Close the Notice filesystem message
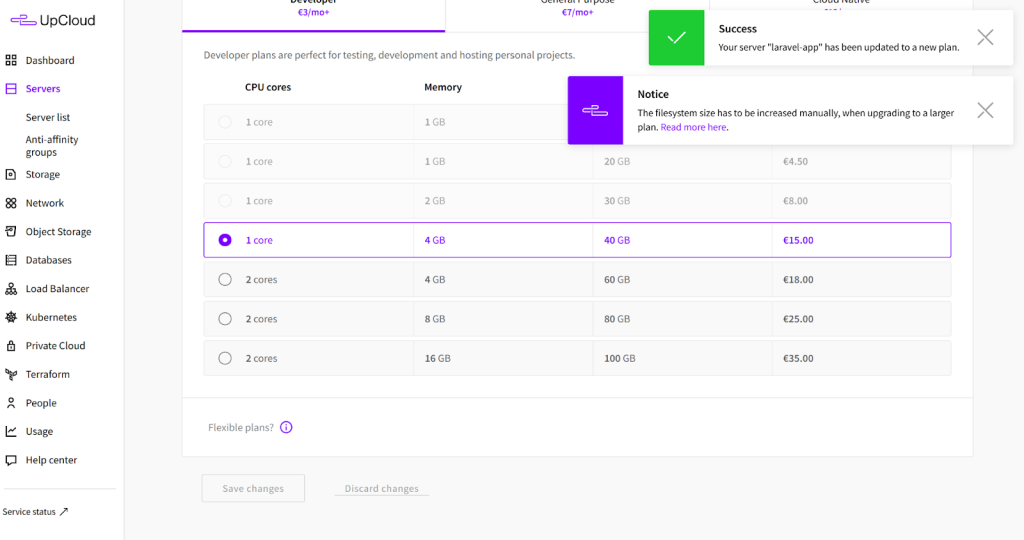This screenshot has width=1024, height=540. (x=985, y=110)
